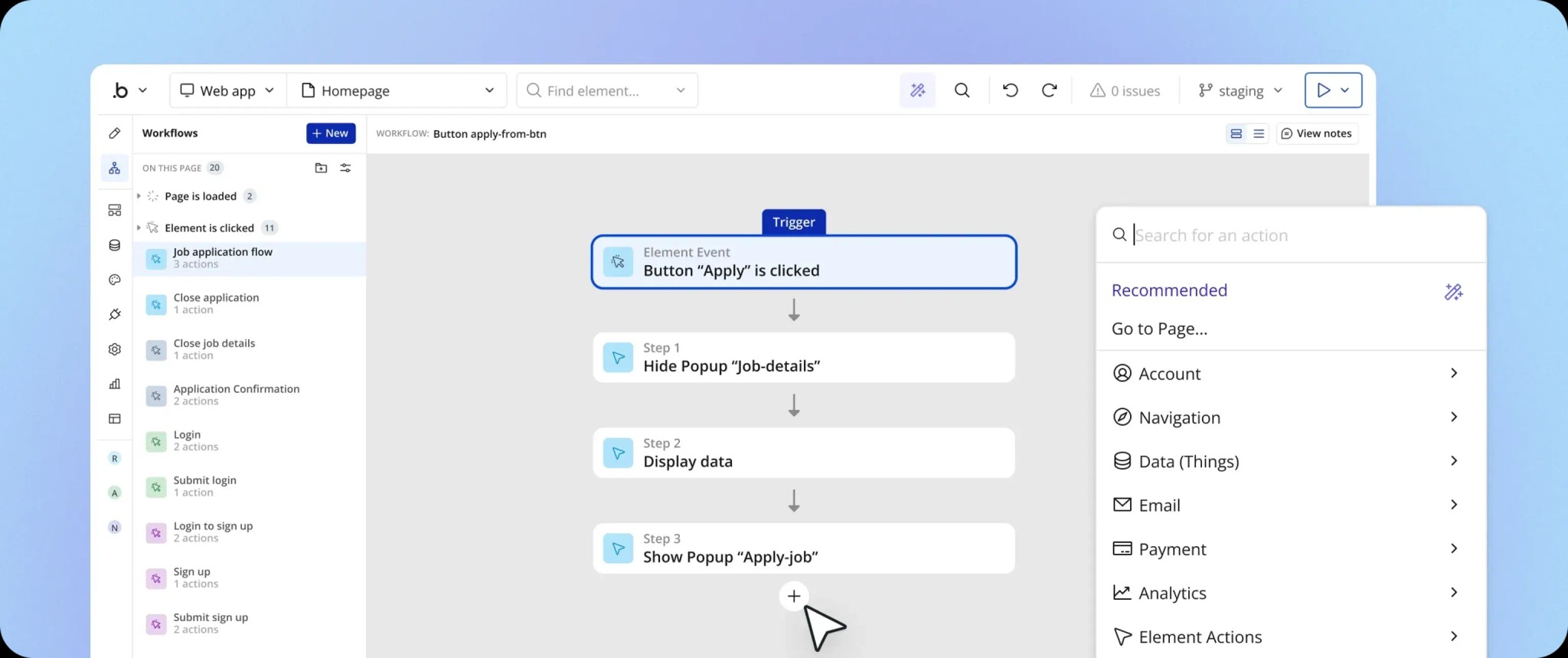Open the Logs bar chart sidebar icon
Screen dimensions: 1568x658
tap(115, 384)
